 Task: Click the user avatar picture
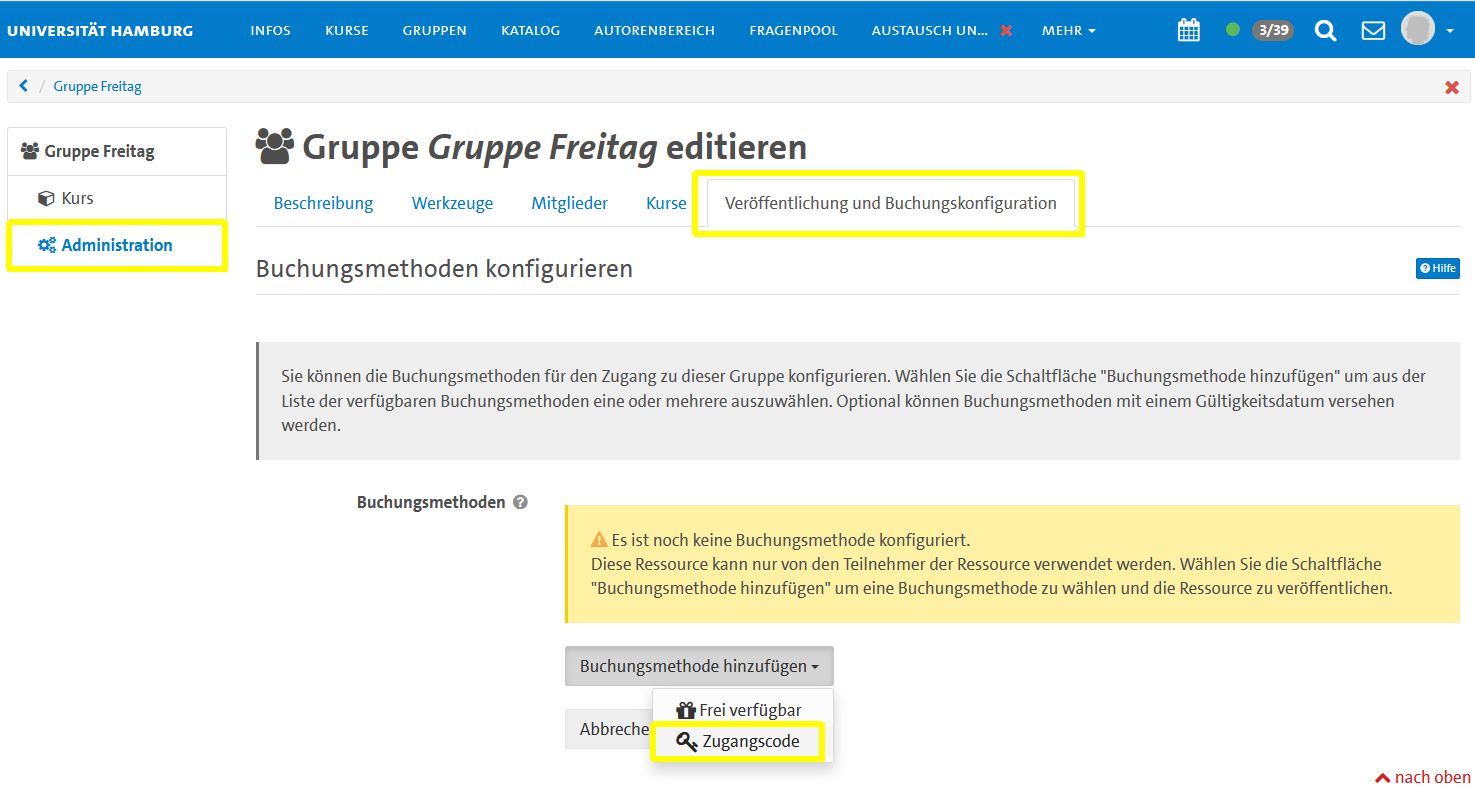click(x=1417, y=29)
